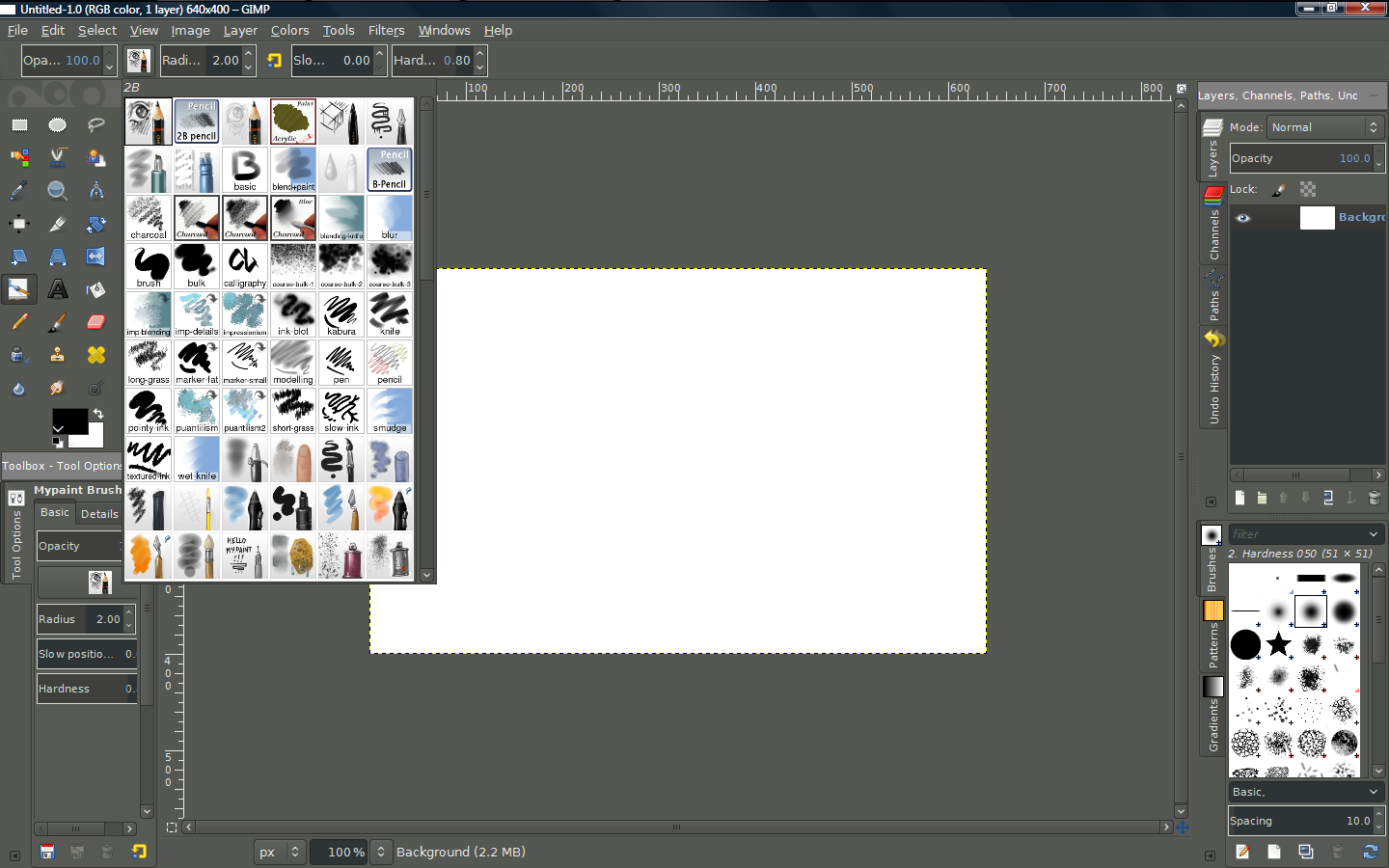Select the Paintbrush tool
This screenshot has width=1389, height=868.
pos(58,322)
